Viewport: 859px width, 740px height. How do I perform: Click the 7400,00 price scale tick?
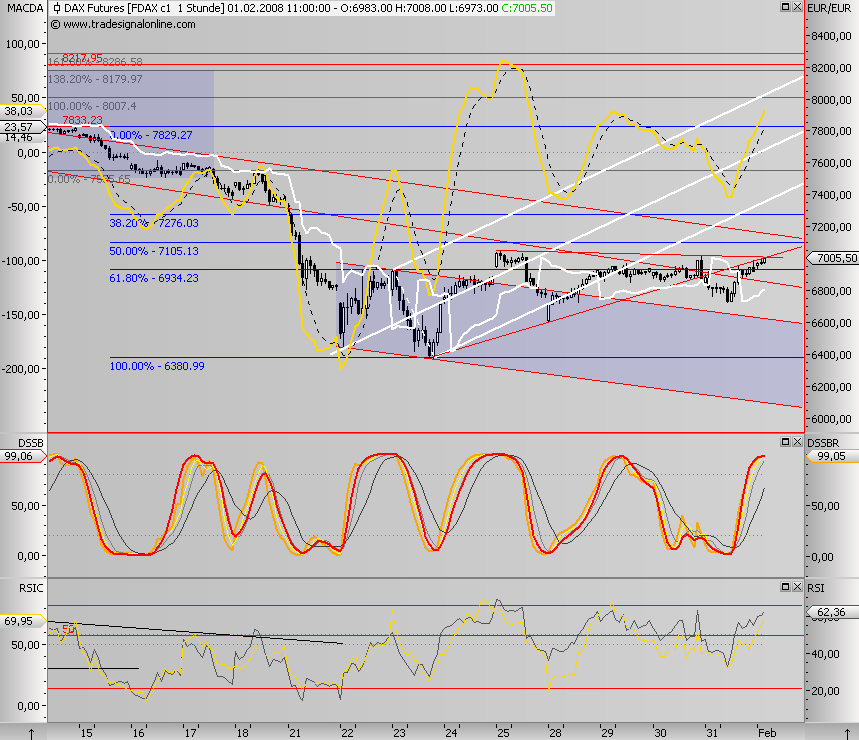tap(832, 196)
